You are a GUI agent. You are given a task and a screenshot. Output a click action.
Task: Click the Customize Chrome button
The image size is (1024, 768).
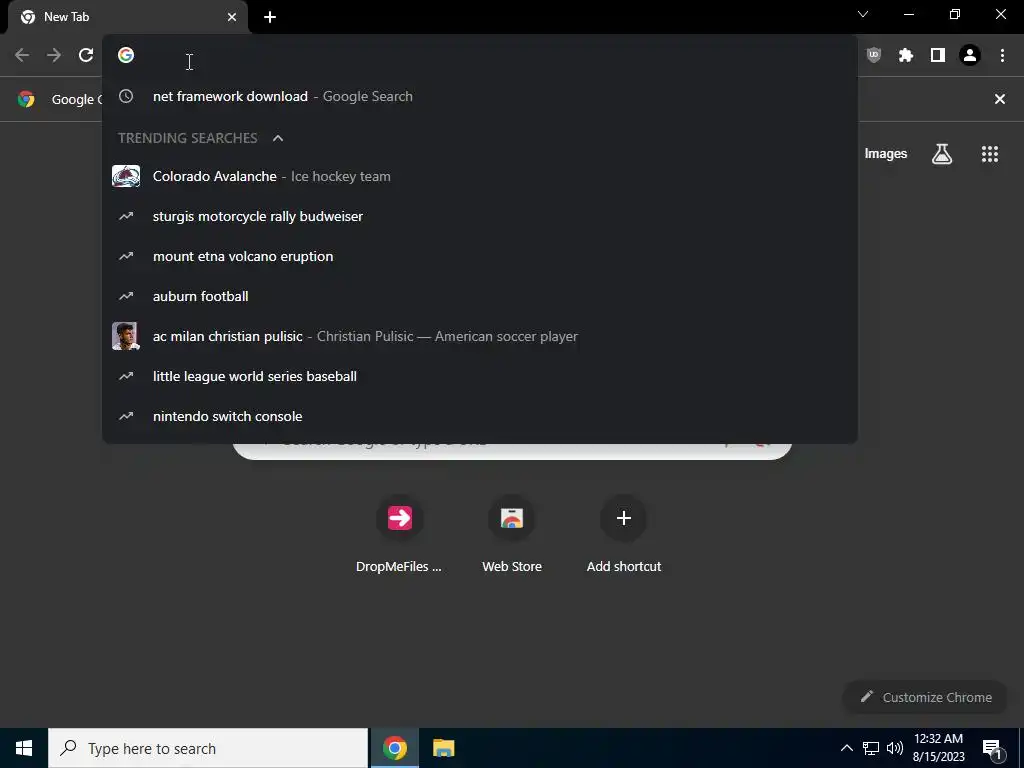[x=926, y=697]
